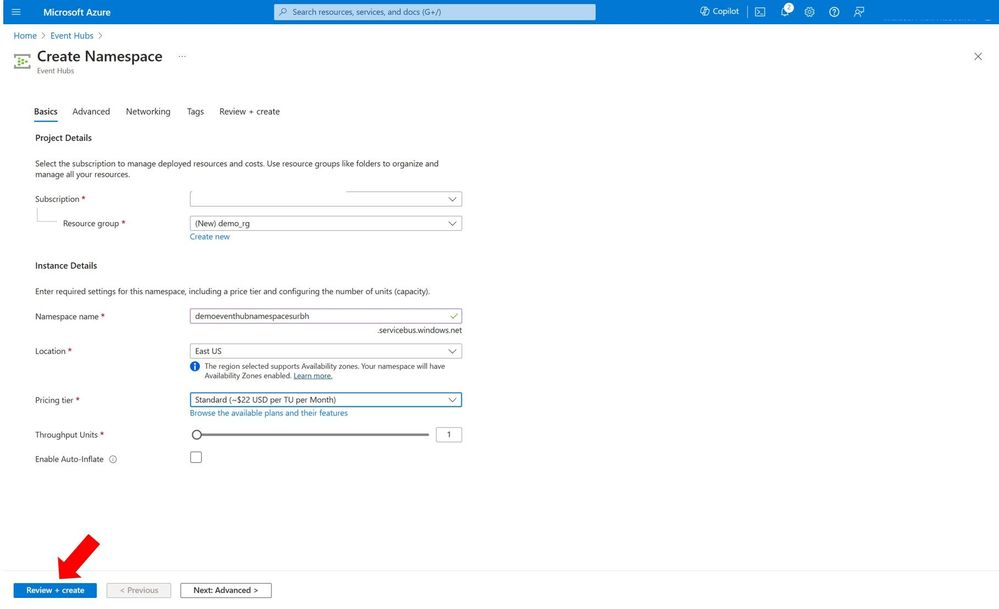Click the Next: Advanced button
The width and height of the screenshot is (999, 609).
point(226,591)
